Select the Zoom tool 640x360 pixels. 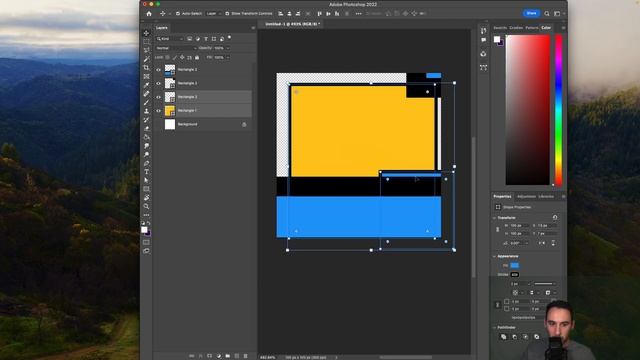coord(147,207)
